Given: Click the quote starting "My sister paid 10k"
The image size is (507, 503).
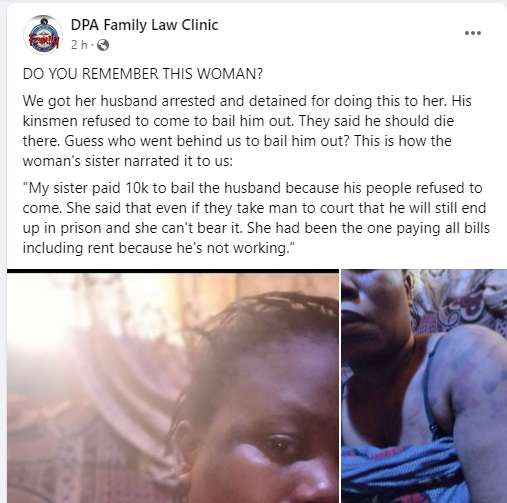Looking at the screenshot, I should tap(256, 218).
